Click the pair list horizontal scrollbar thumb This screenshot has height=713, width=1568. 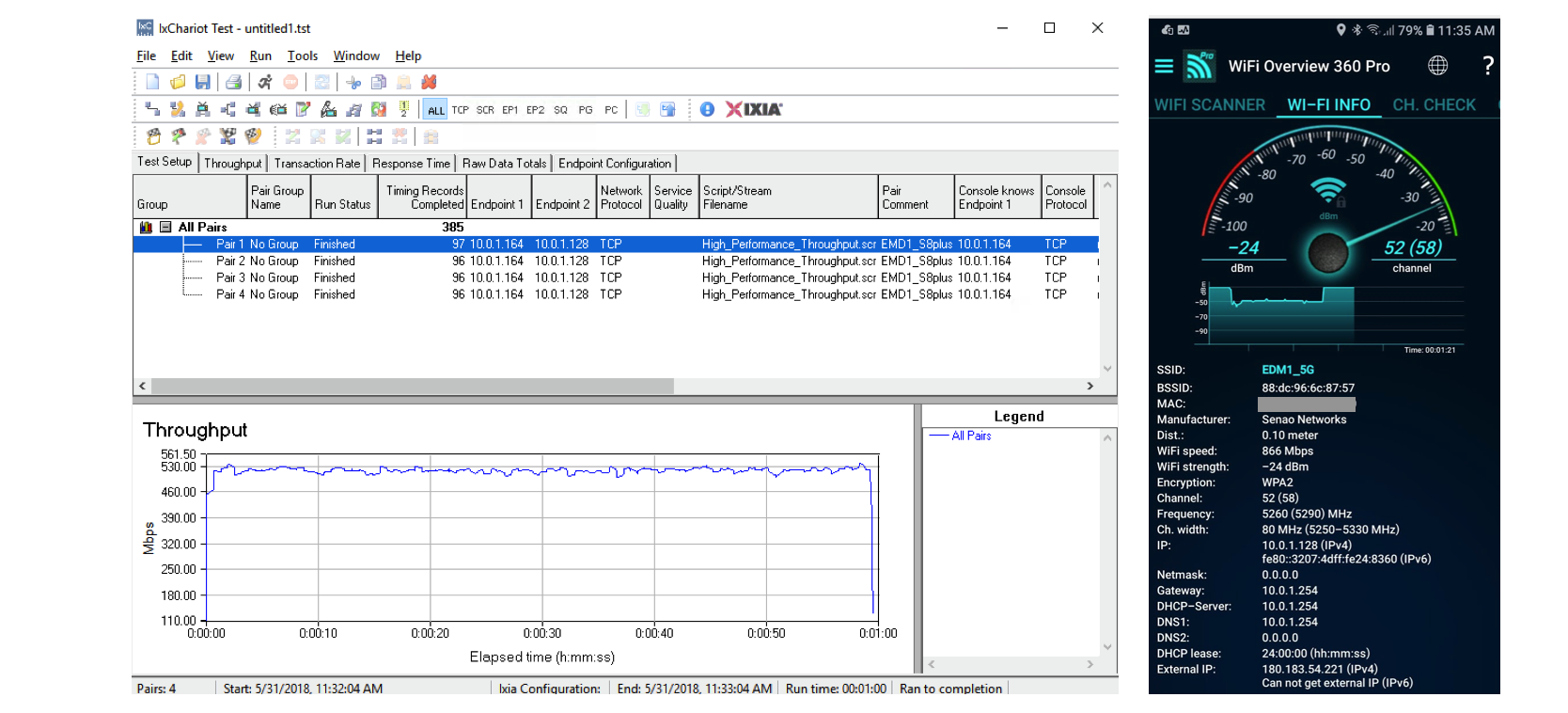pos(412,386)
